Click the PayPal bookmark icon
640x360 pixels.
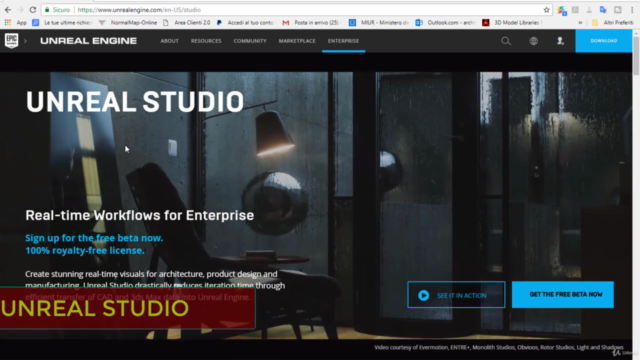click(x=219, y=23)
